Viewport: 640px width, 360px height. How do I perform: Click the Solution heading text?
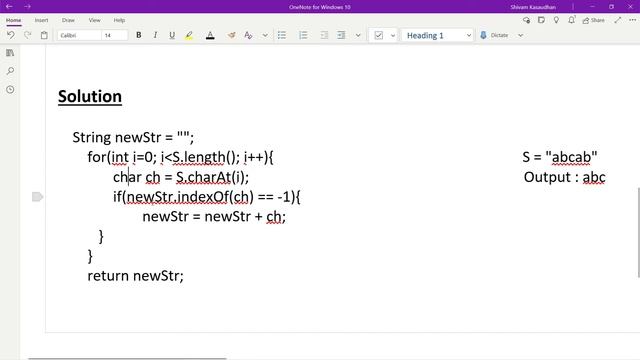point(90,97)
